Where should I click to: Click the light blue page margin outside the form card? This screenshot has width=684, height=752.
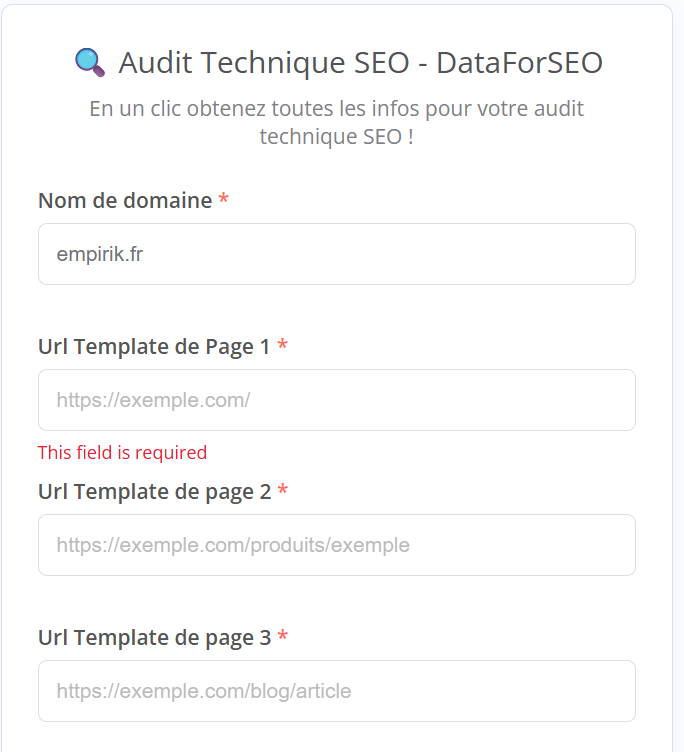pyautogui.click(x=679, y=400)
